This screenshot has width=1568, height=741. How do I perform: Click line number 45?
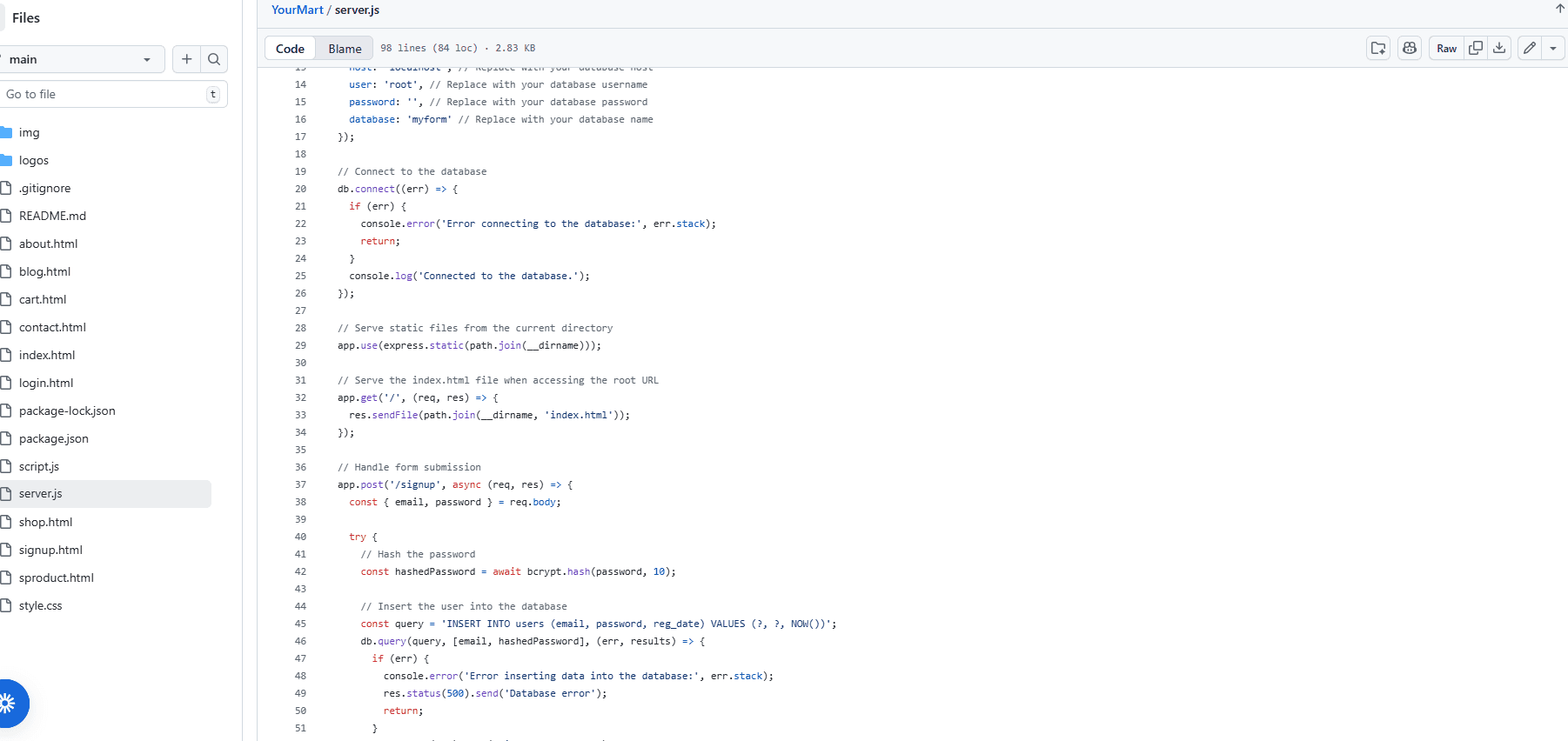coord(300,624)
